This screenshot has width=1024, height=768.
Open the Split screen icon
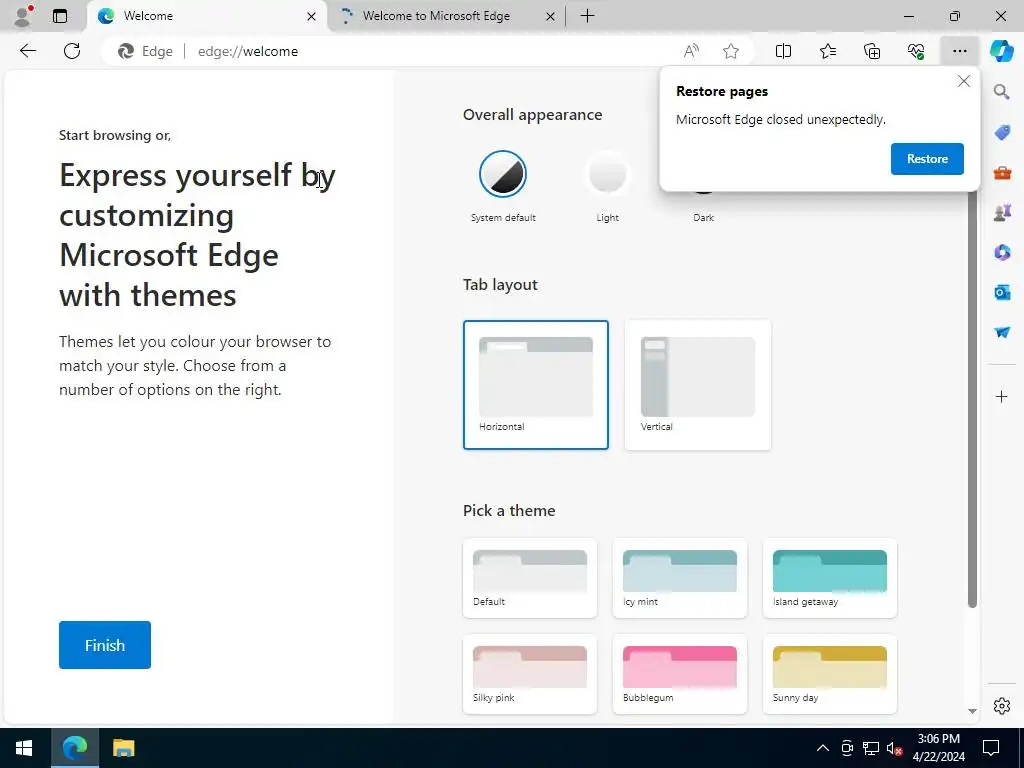pos(783,51)
